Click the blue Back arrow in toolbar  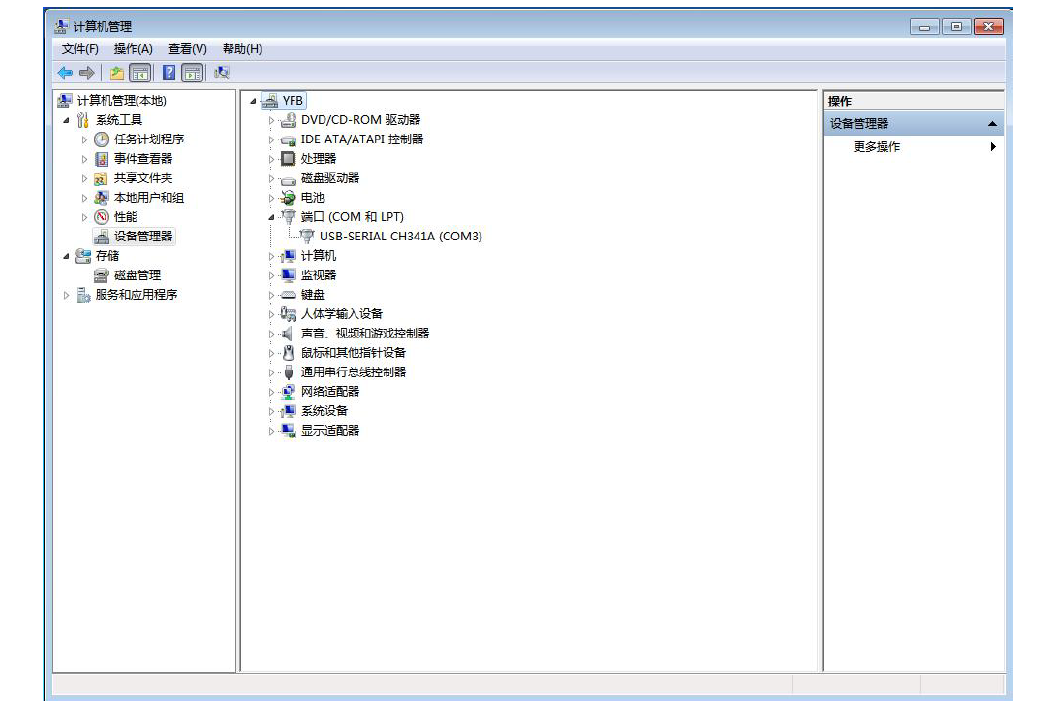pos(65,73)
